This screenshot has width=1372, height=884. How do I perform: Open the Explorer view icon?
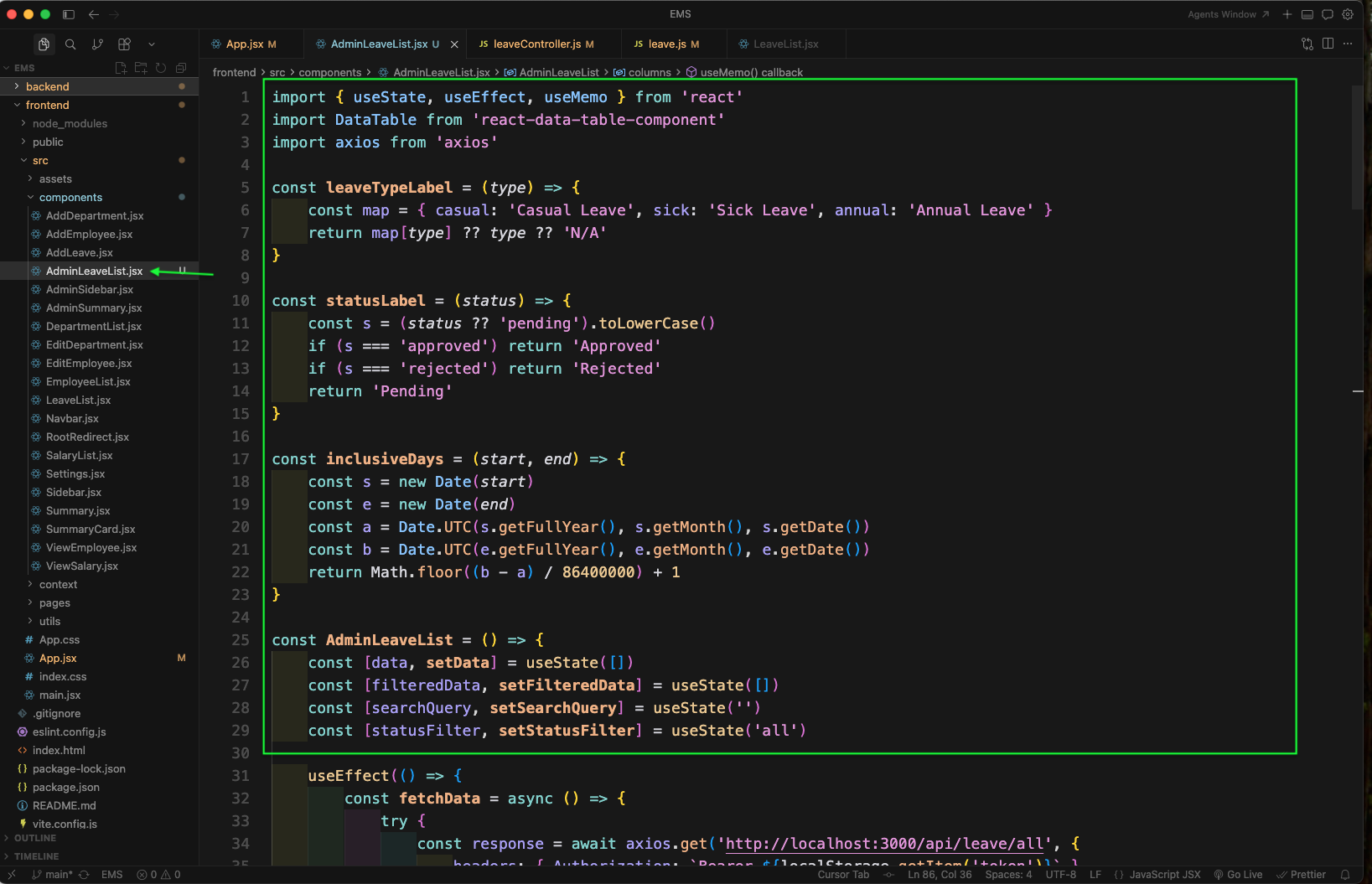coord(44,44)
